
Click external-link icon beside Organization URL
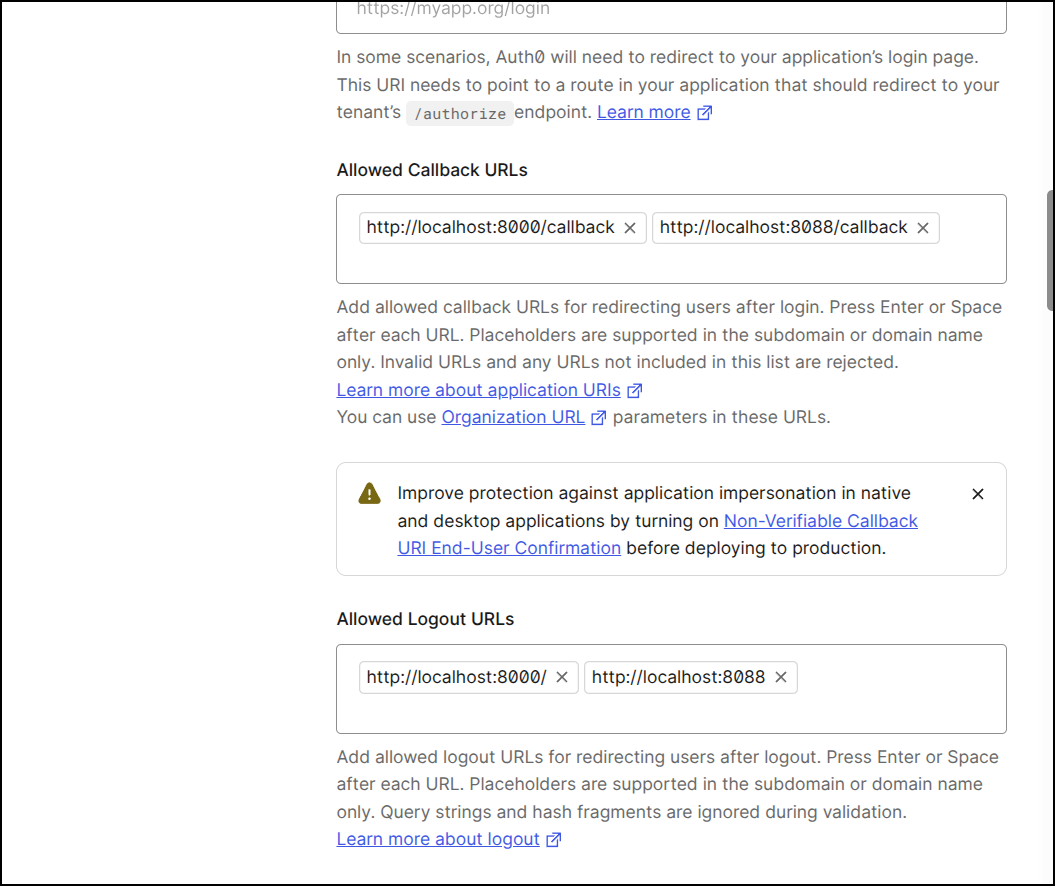pos(598,418)
